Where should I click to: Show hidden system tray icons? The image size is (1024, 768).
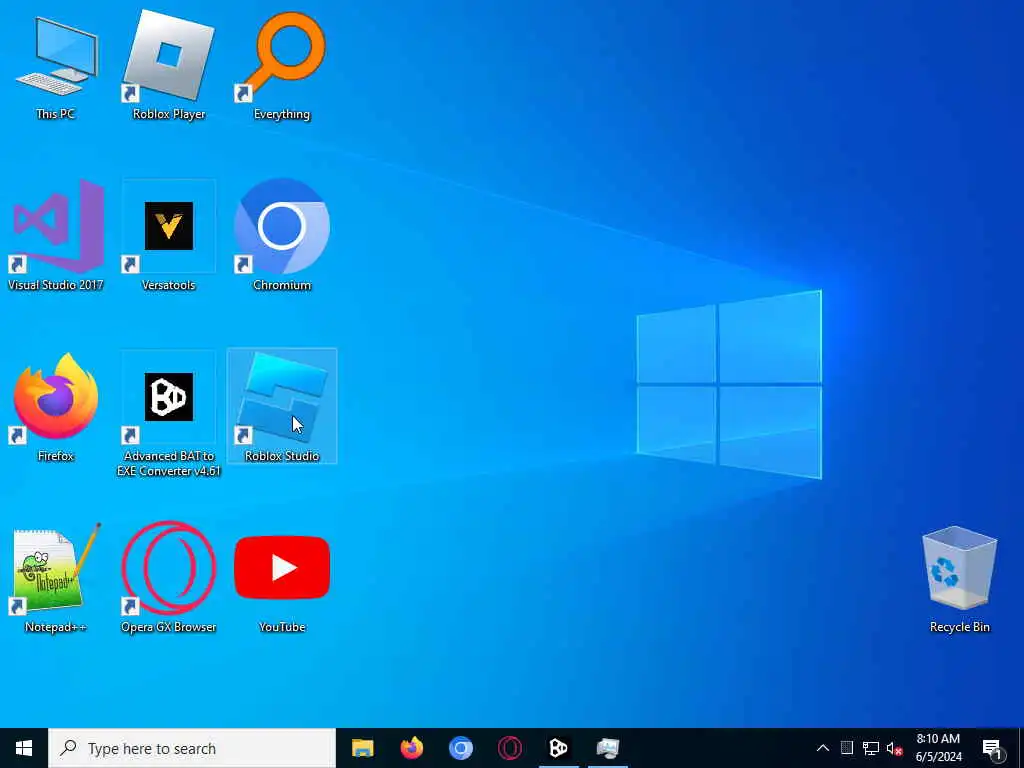[x=823, y=748]
